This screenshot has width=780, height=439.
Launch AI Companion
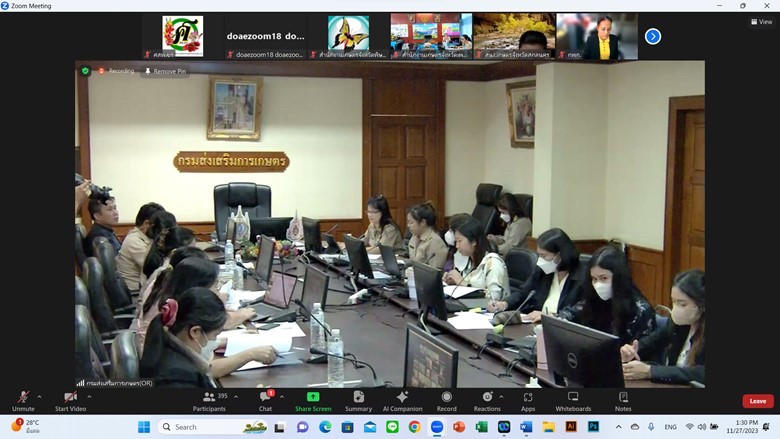[x=402, y=400]
